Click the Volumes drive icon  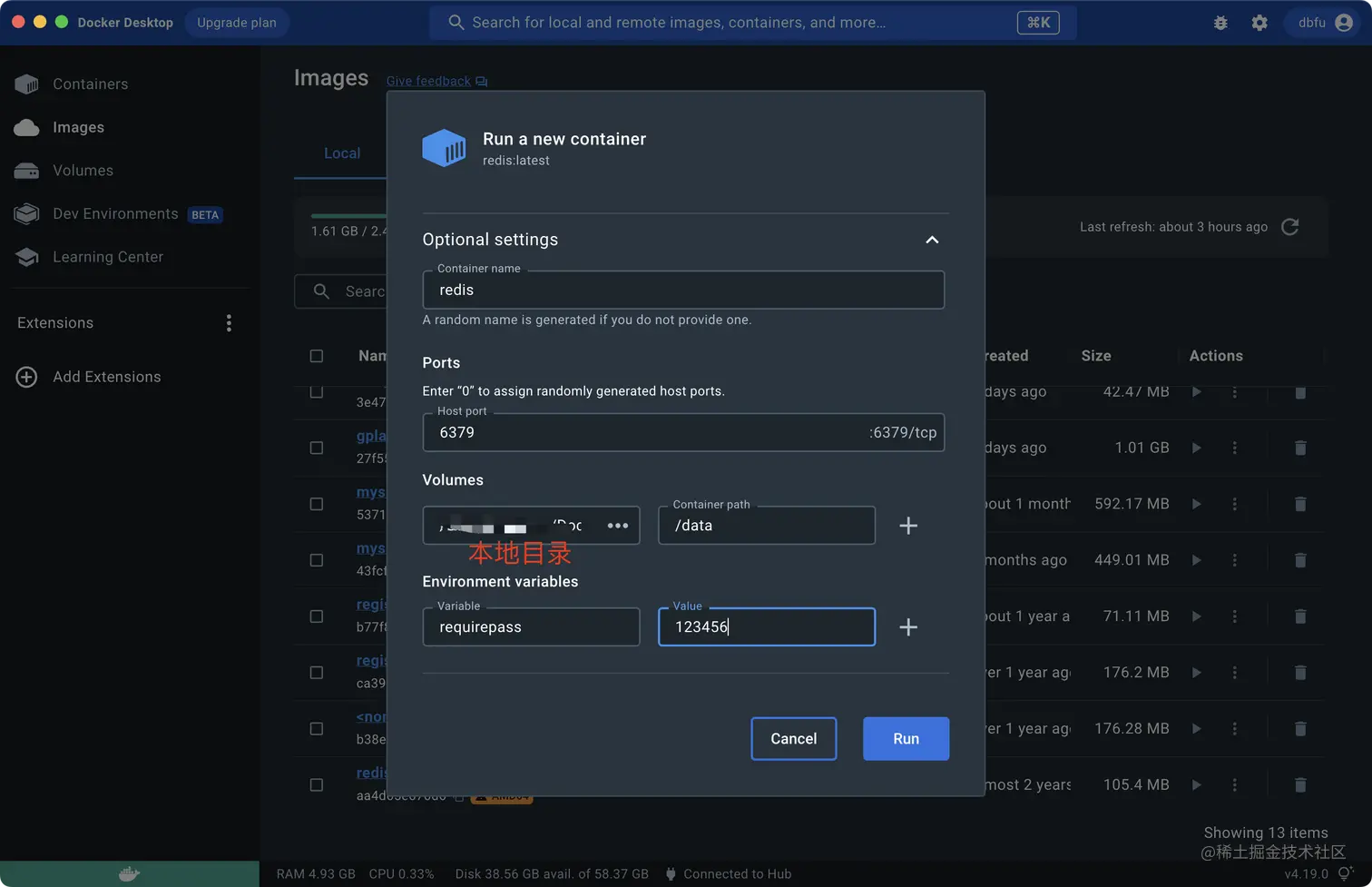click(26, 171)
